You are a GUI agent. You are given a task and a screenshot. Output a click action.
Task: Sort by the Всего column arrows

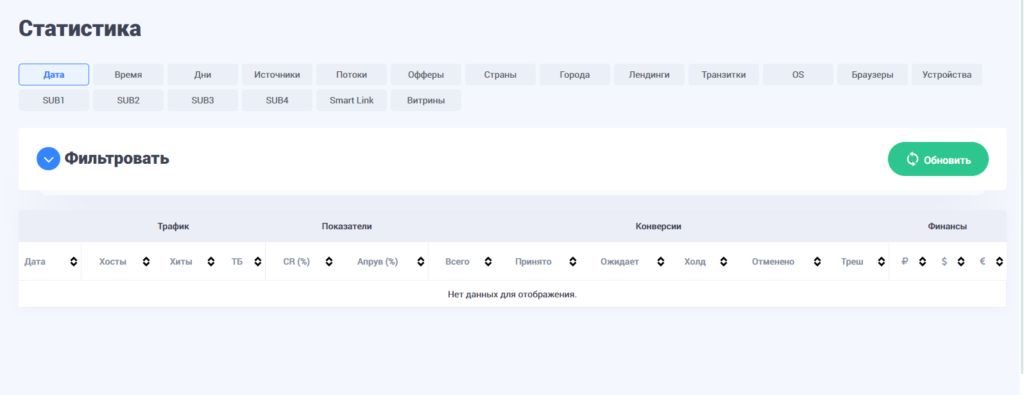pos(488,262)
